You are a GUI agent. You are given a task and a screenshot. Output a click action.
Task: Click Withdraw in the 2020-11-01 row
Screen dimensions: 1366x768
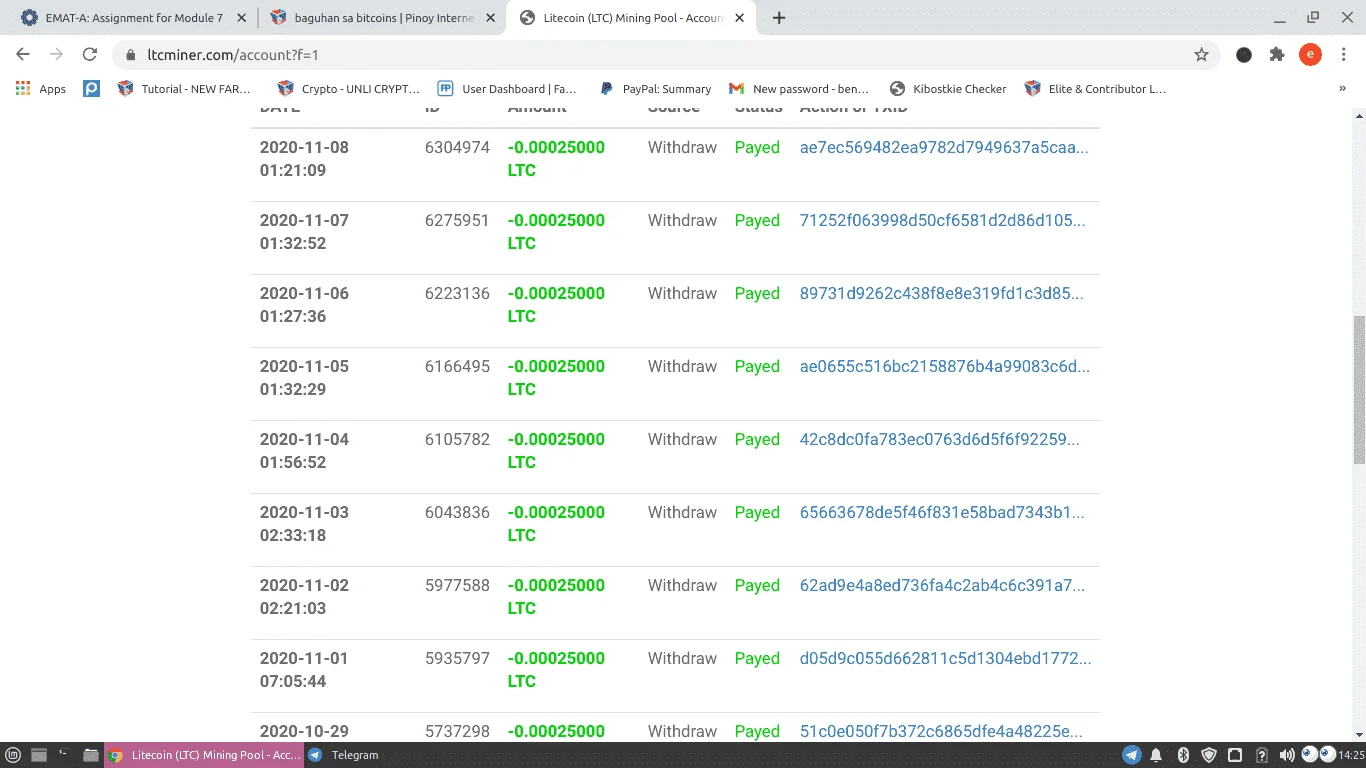682,658
